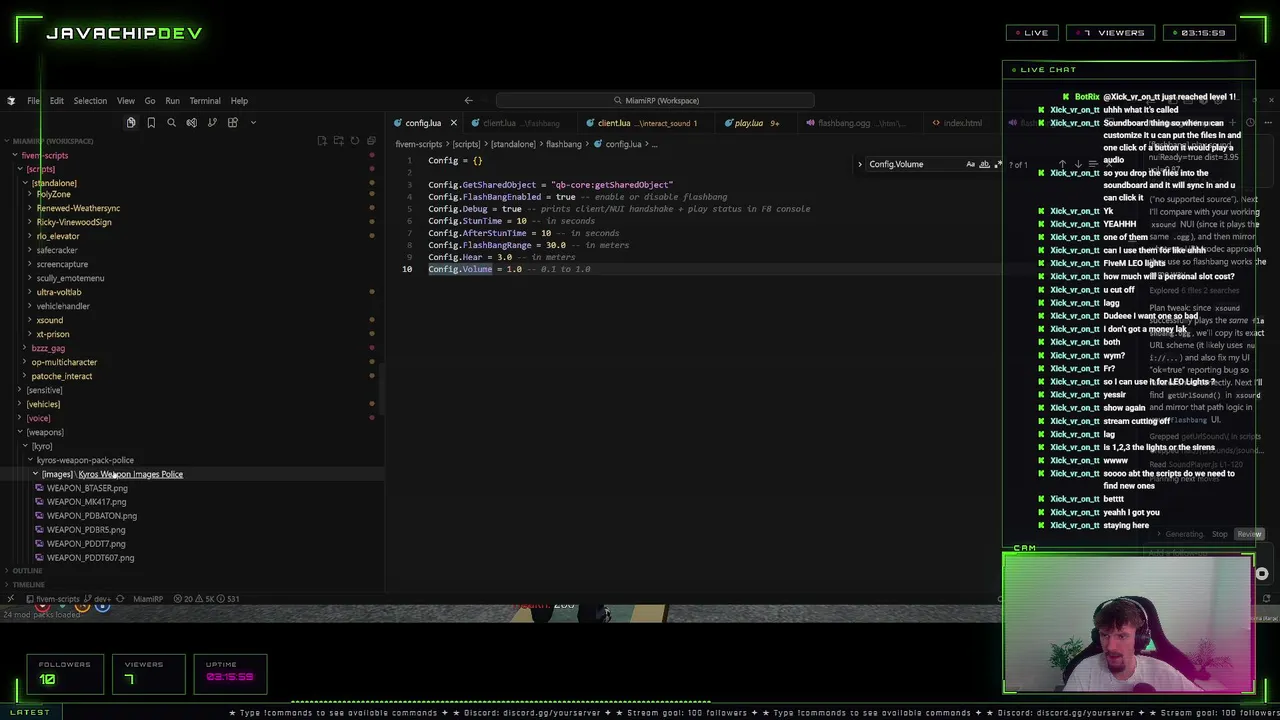Open the Selection menu
The image size is (1280, 720).
(x=90, y=101)
